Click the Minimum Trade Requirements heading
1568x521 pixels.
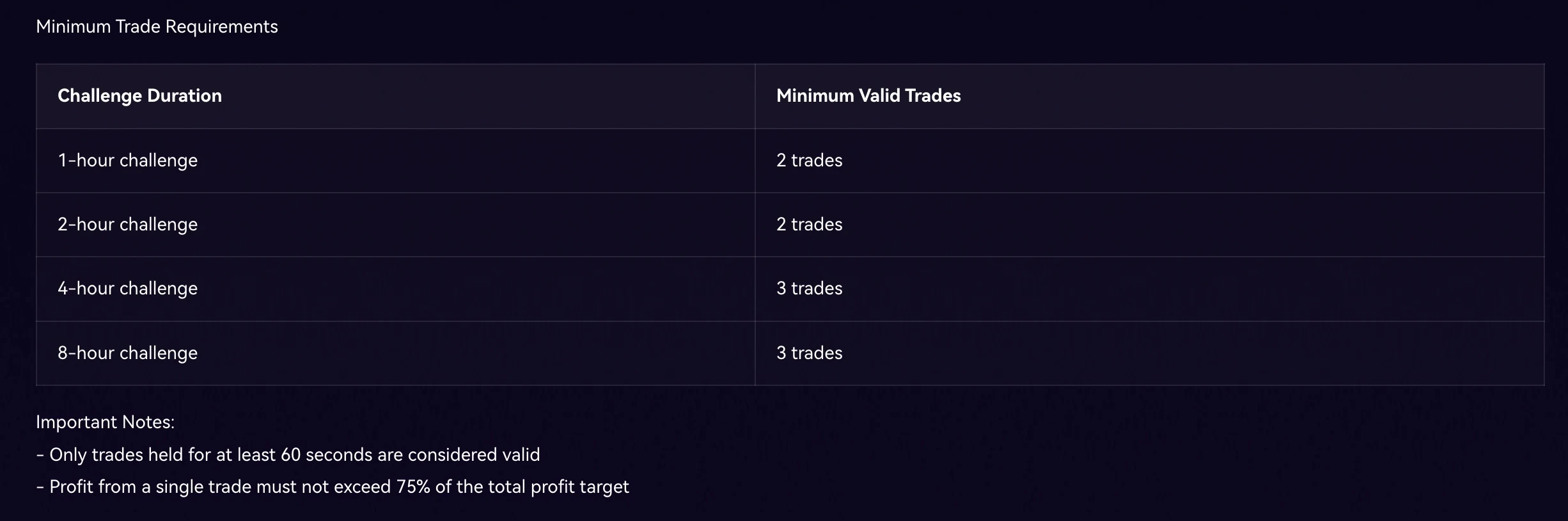[x=157, y=27]
